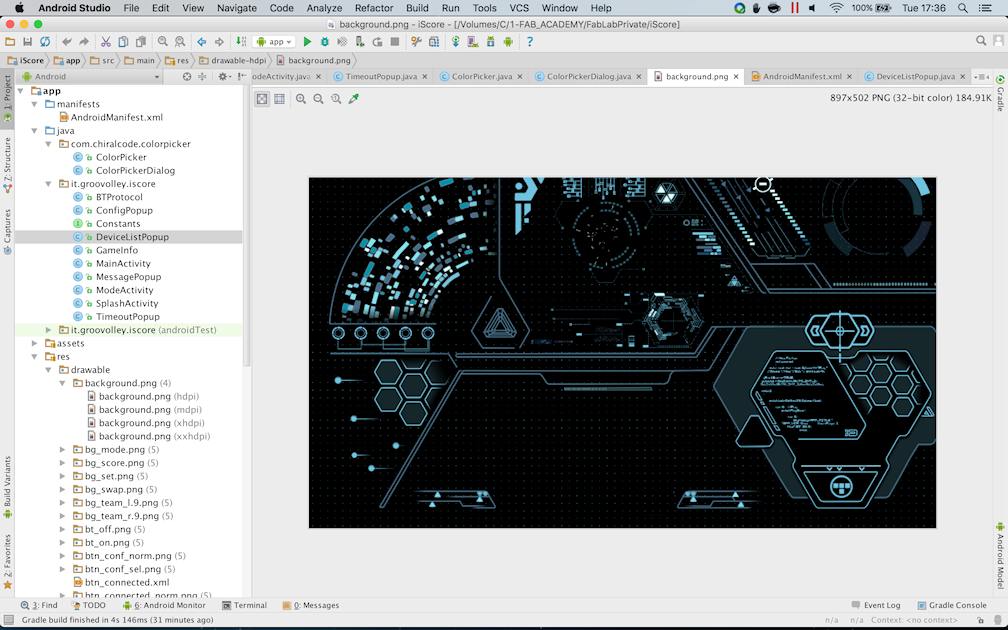
Task: Run the app with green play icon
Action: (307, 42)
